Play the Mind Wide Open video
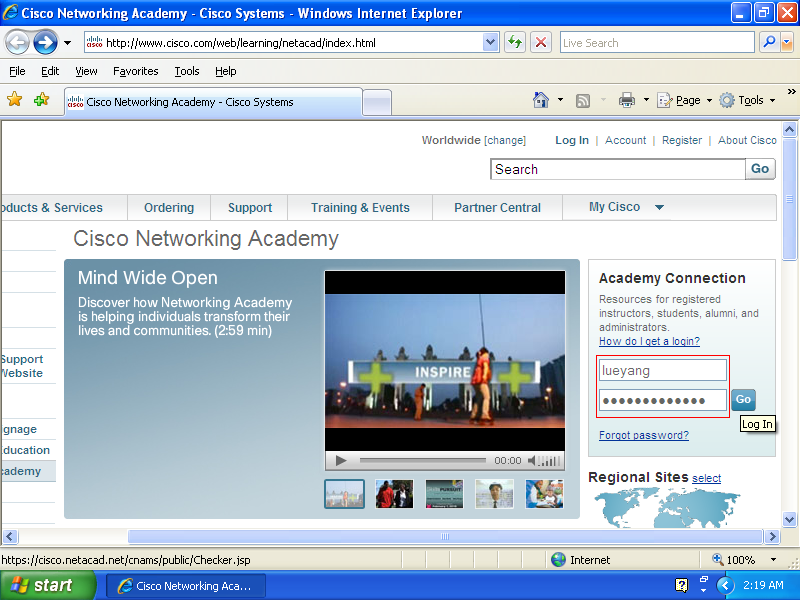Image resolution: width=800 pixels, height=600 pixels. [x=341, y=461]
